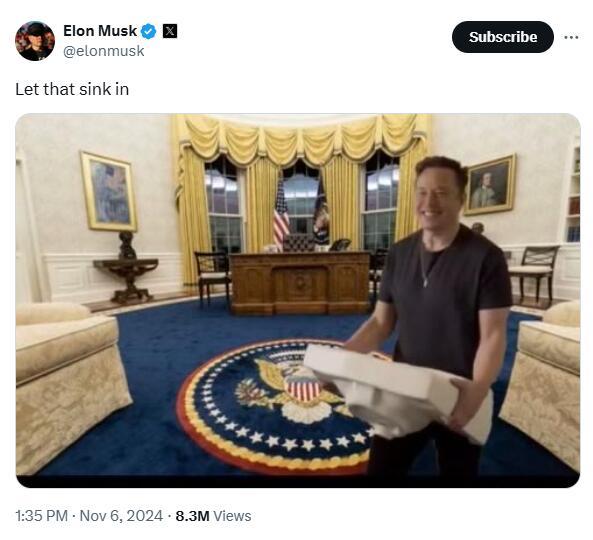
Task: Click the black X affiliate badge
Action: coord(170,31)
